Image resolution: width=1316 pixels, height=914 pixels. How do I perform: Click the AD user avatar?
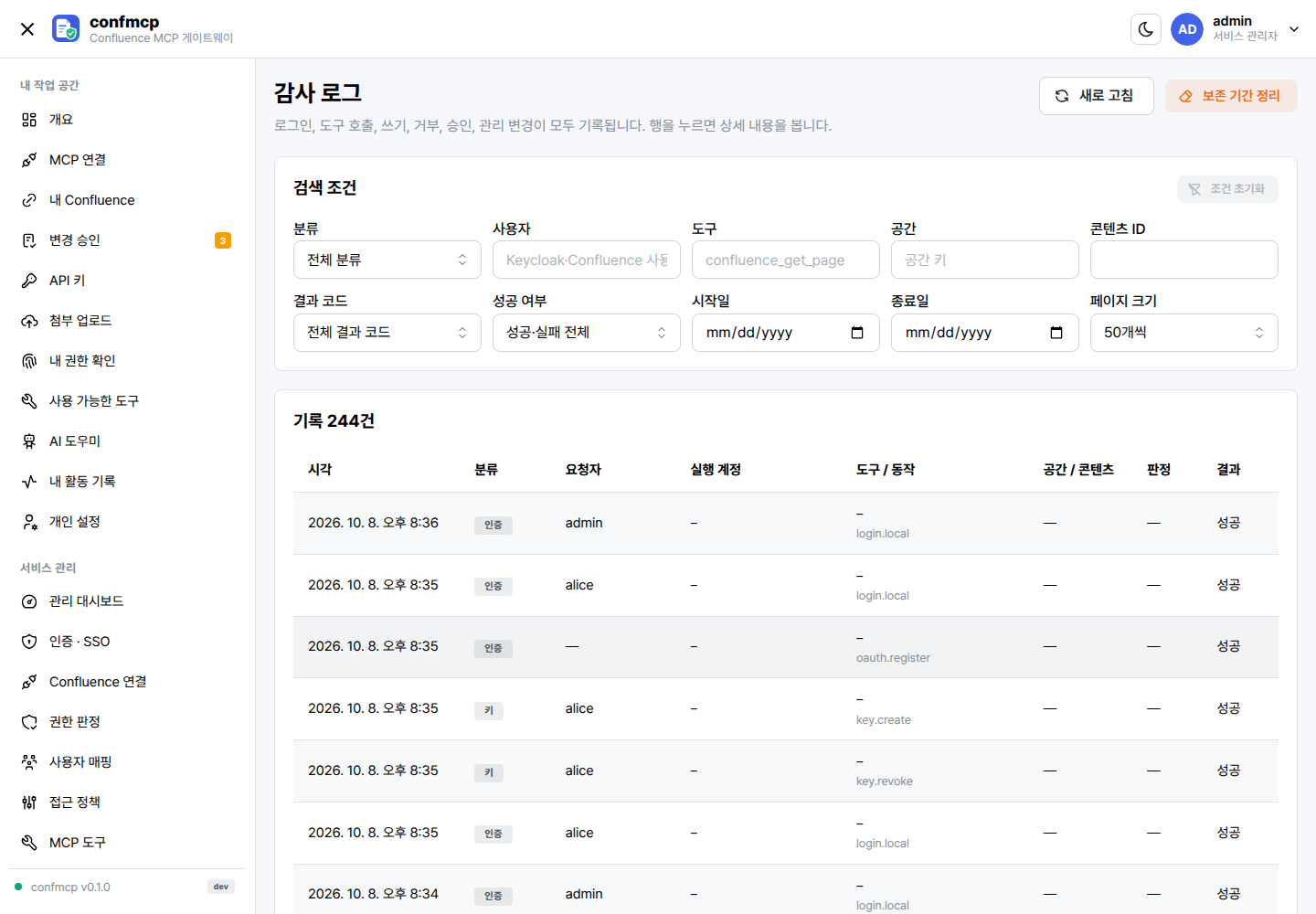(x=1187, y=29)
